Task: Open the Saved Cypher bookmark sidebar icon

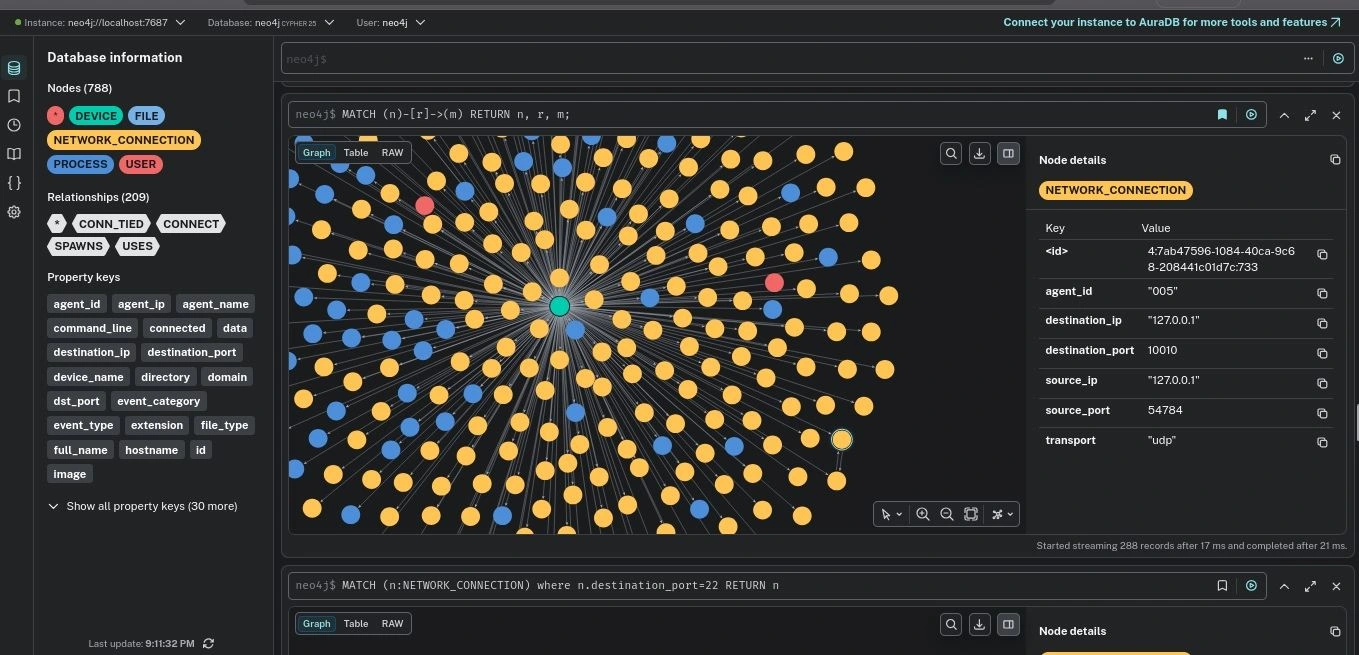Action: point(14,96)
